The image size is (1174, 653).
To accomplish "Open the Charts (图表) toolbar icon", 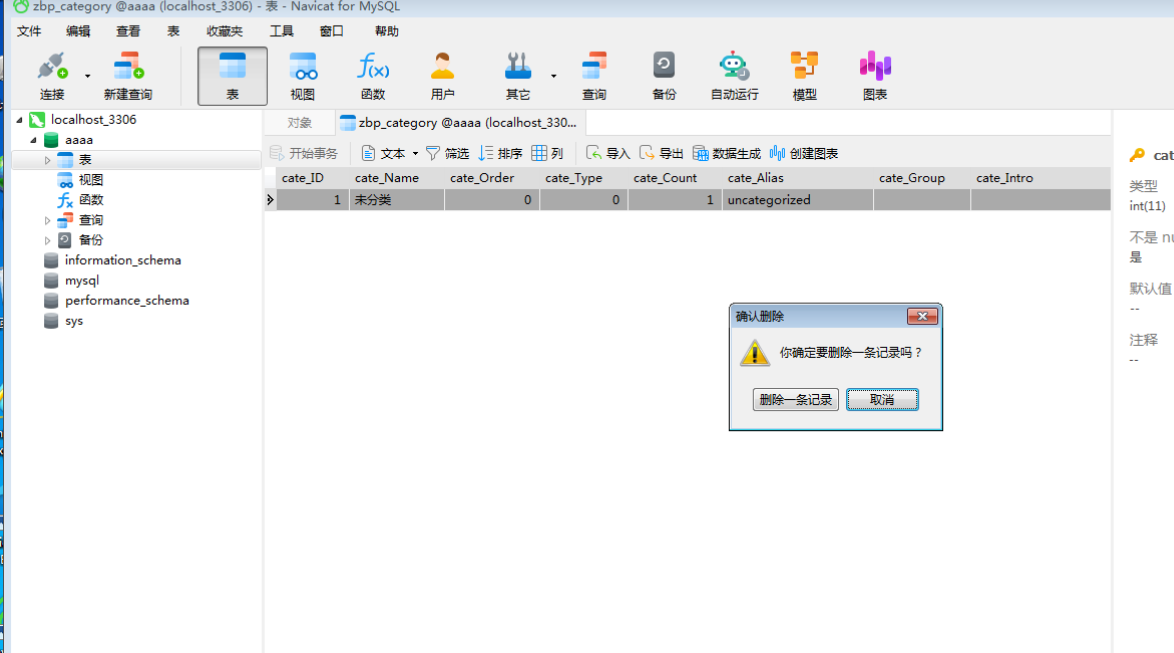I will tap(875, 76).
